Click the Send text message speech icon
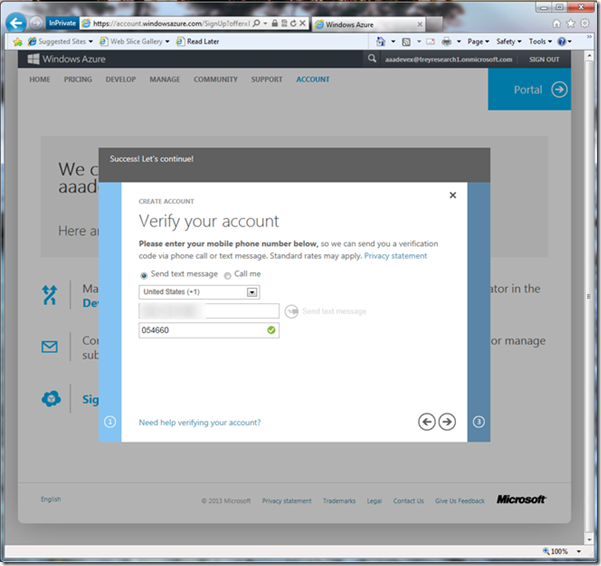Viewport: 601px width, 566px height. (x=291, y=312)
